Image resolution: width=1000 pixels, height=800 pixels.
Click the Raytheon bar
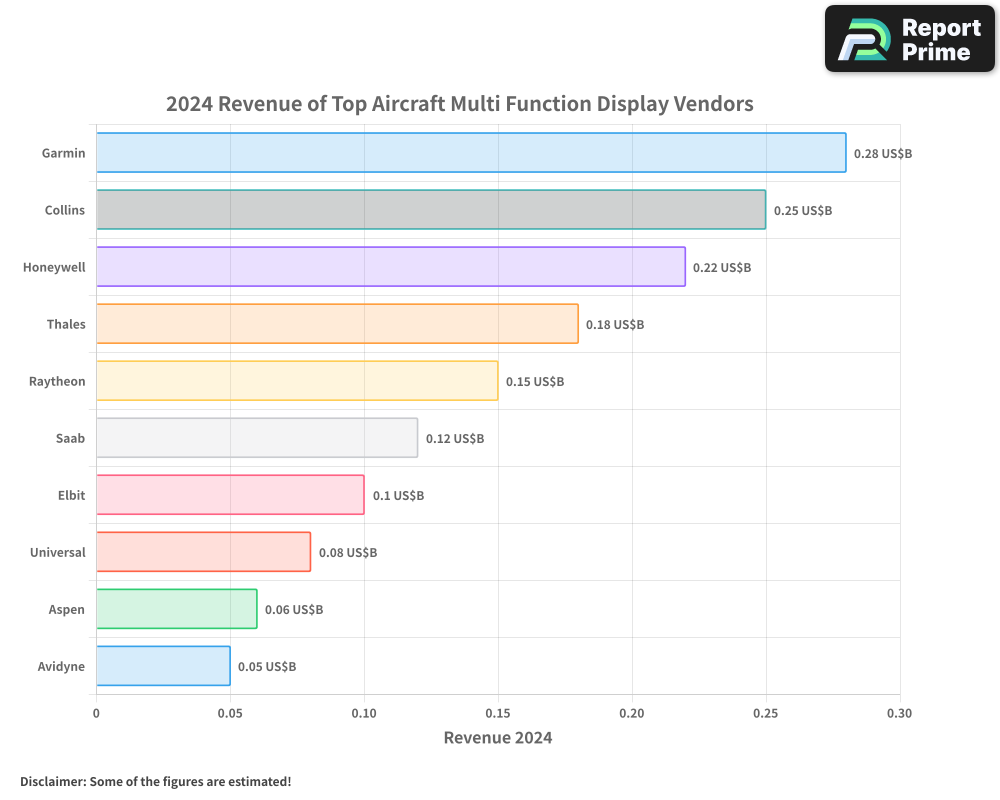(x=296, y=381)
